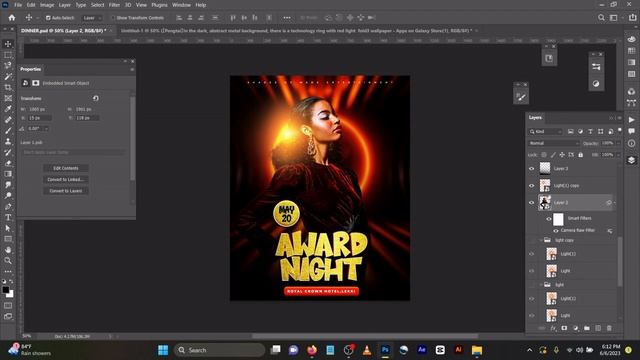Enable Show Transform Controls checkbox
Viewport: 640px width, 360px height.
pos(113,18)
